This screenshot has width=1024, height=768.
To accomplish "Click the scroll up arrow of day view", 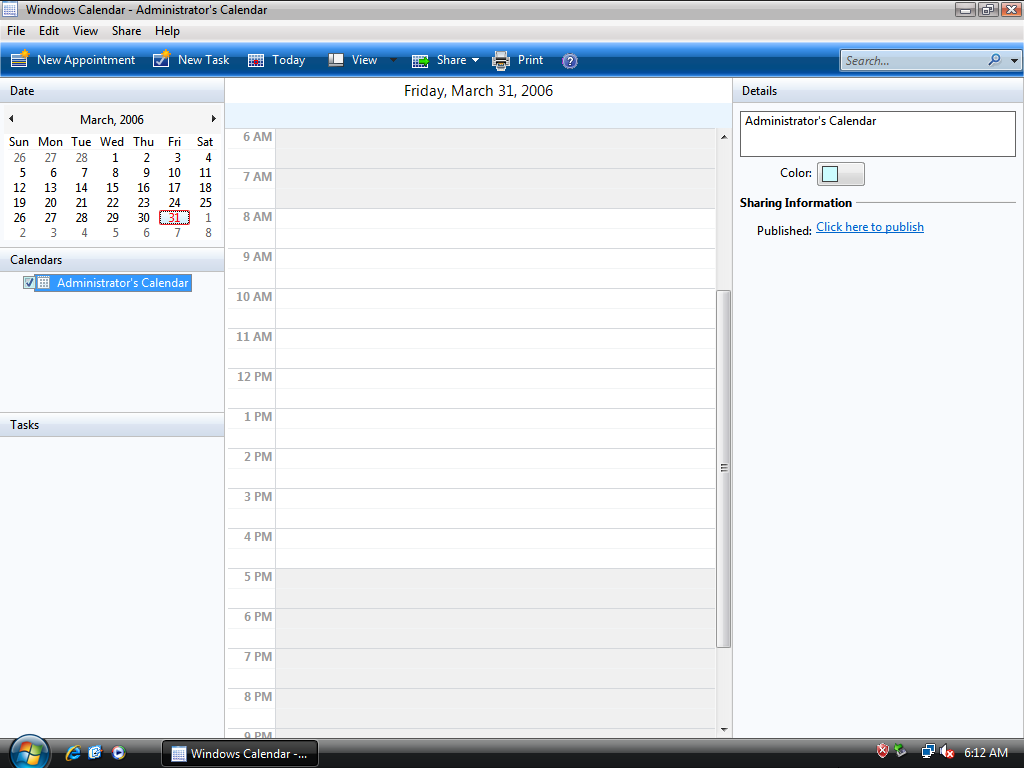I will click(x=724, y=136).
